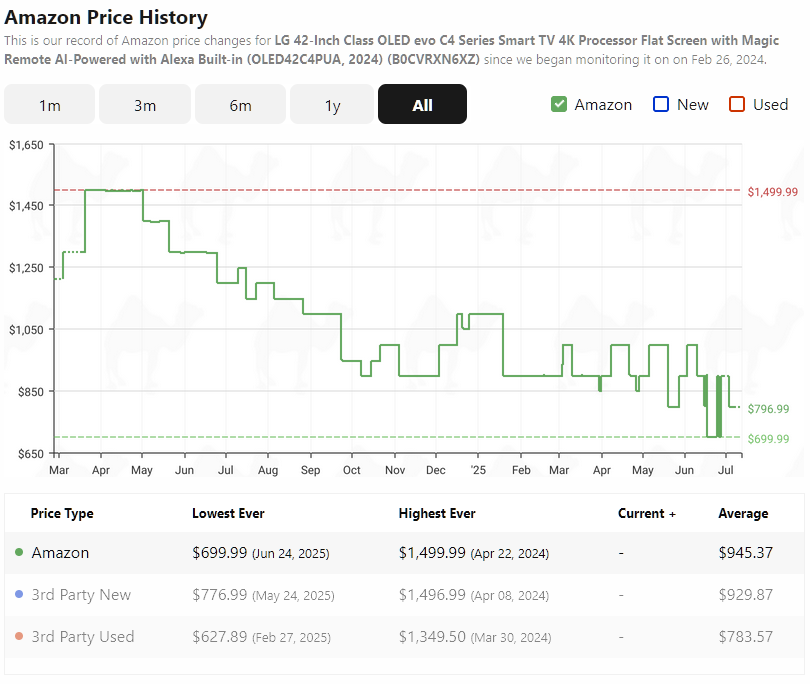Viewport: 810px width, 684px height.
Task: Click the $1,499.99 red chart label
Action: coord(773,192)
